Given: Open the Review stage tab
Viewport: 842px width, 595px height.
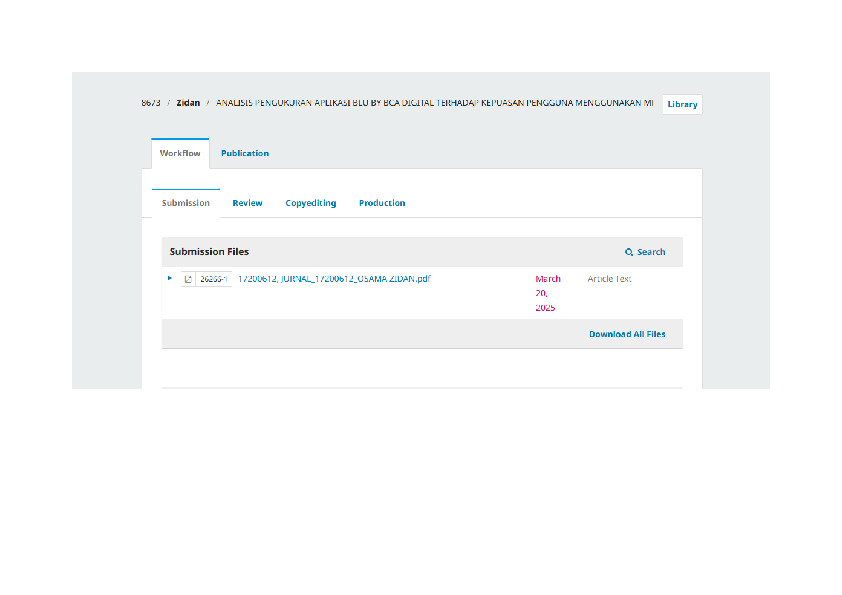Looking at the screenshot, I should [247, 203].
